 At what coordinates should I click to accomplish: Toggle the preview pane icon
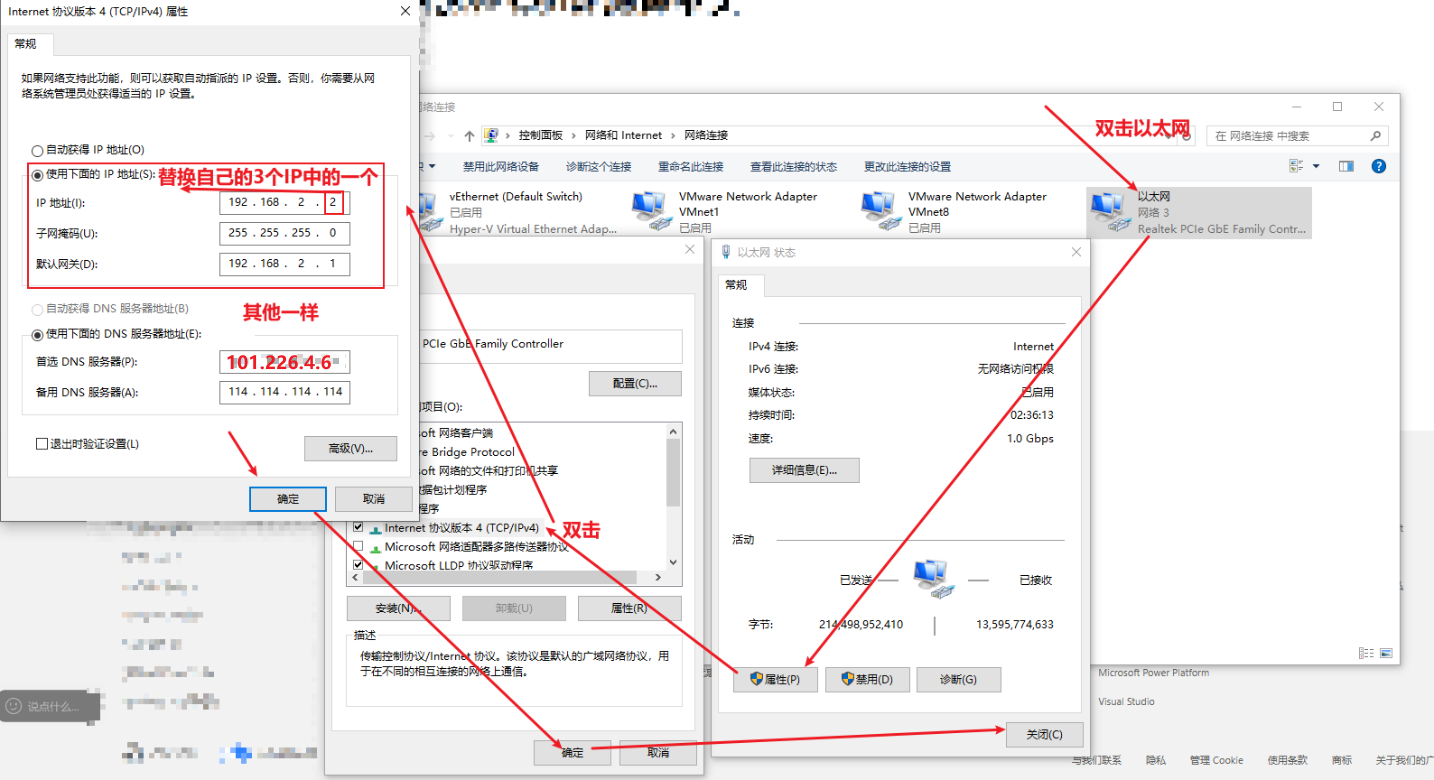click(1346, 166)
